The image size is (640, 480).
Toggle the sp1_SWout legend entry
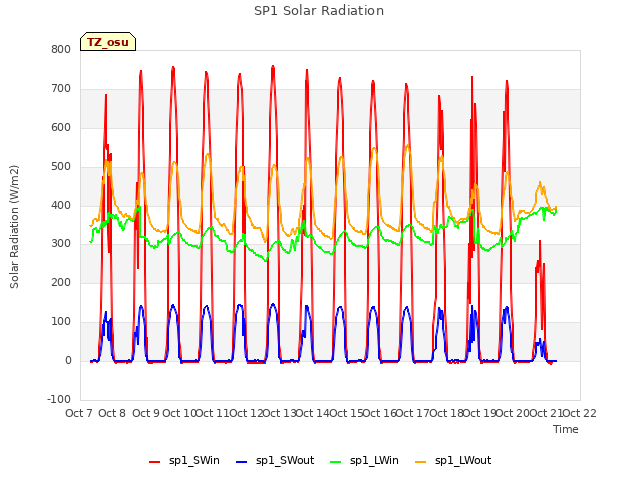coord(276,461)
